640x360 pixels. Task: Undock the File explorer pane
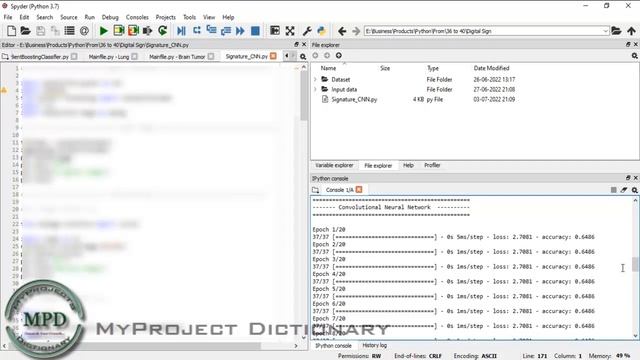(628, 44)
